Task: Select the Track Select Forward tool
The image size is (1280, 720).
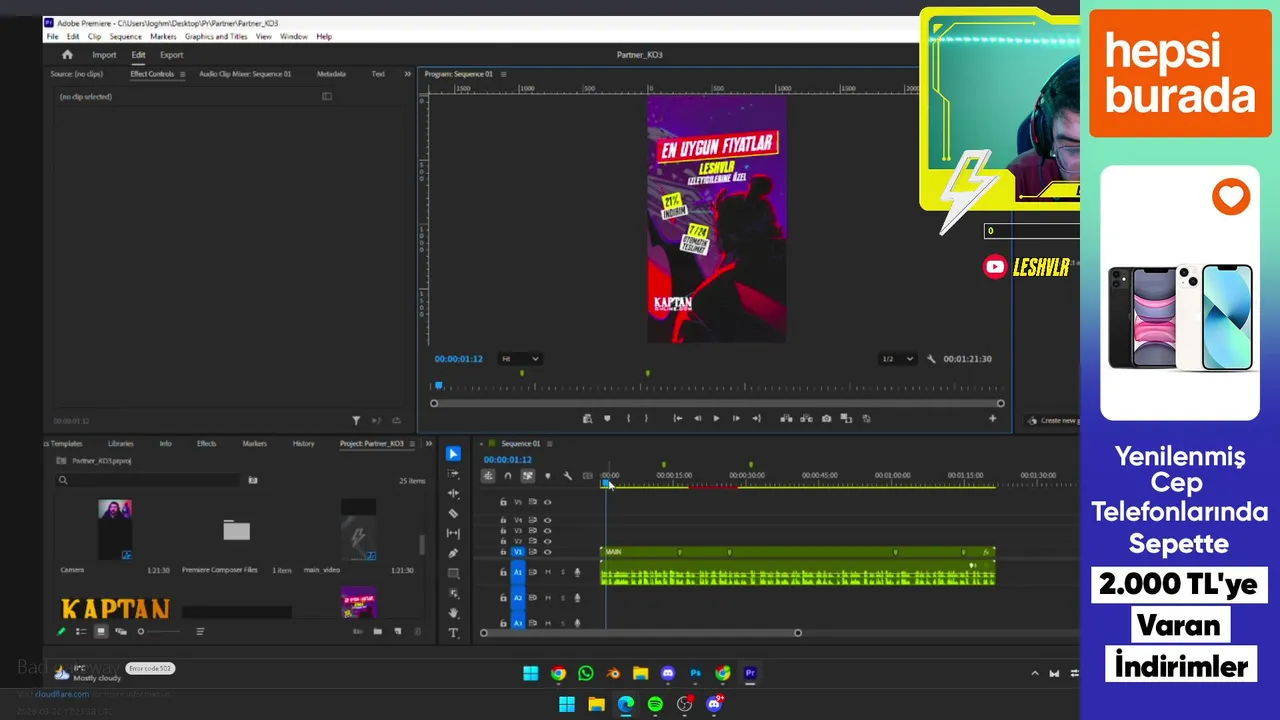Action: click(453, 473)
